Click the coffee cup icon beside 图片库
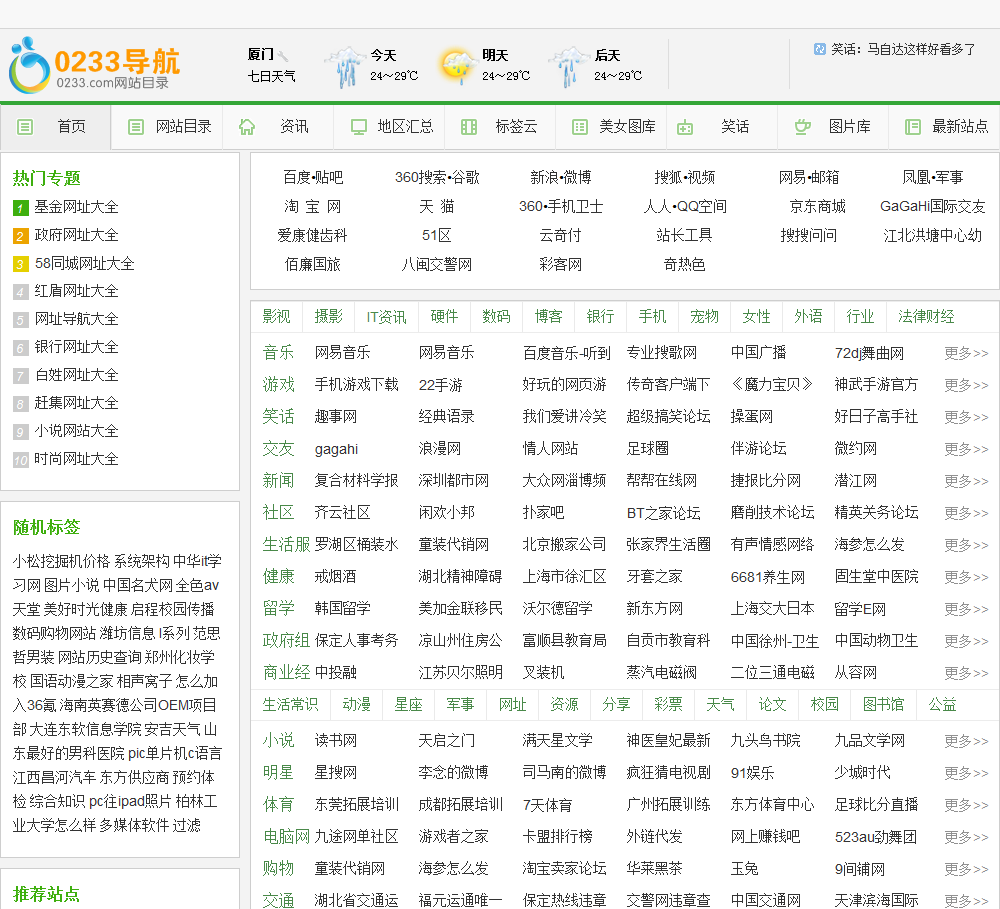The height and width of the screenshot is (909, 1000). click(x=802, y=127)
